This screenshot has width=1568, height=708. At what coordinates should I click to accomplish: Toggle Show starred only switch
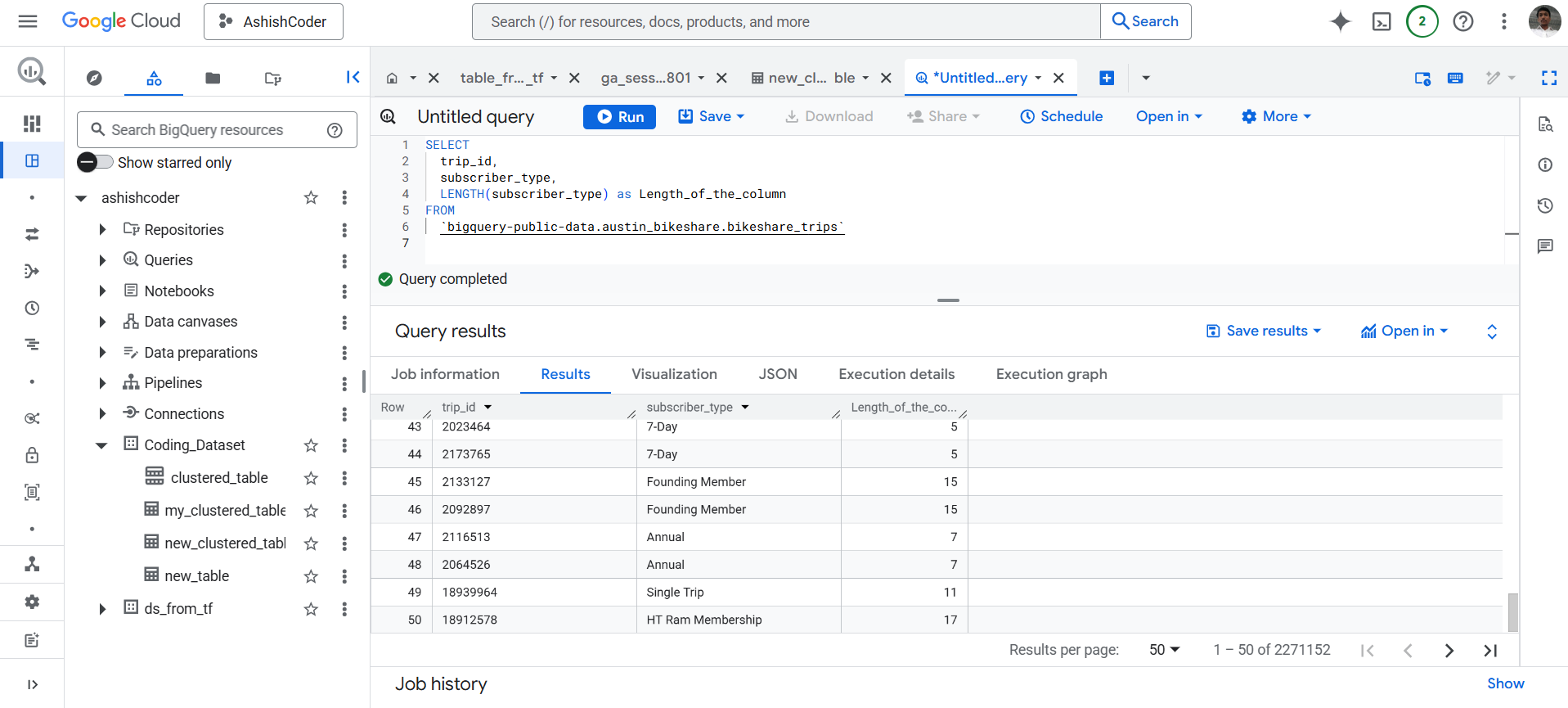click(95, 162)
